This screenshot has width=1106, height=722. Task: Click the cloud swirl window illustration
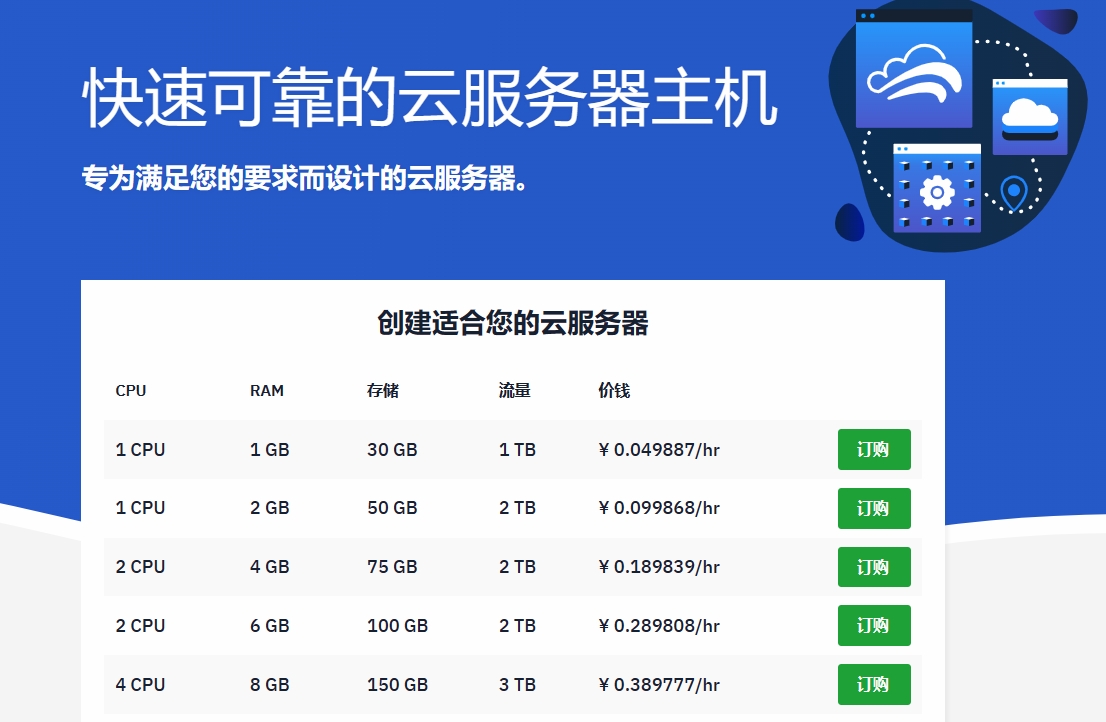[x=914, y=72]
